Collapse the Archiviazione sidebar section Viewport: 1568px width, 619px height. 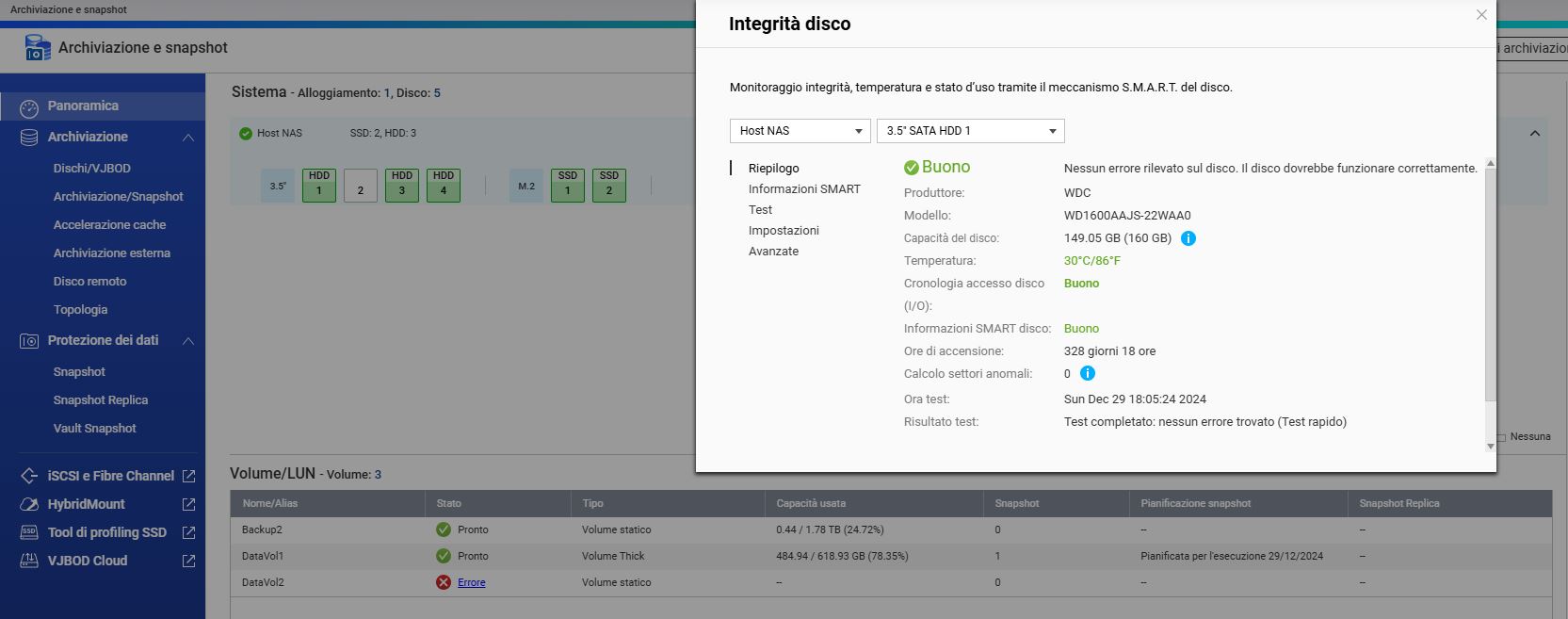[188, 138]
